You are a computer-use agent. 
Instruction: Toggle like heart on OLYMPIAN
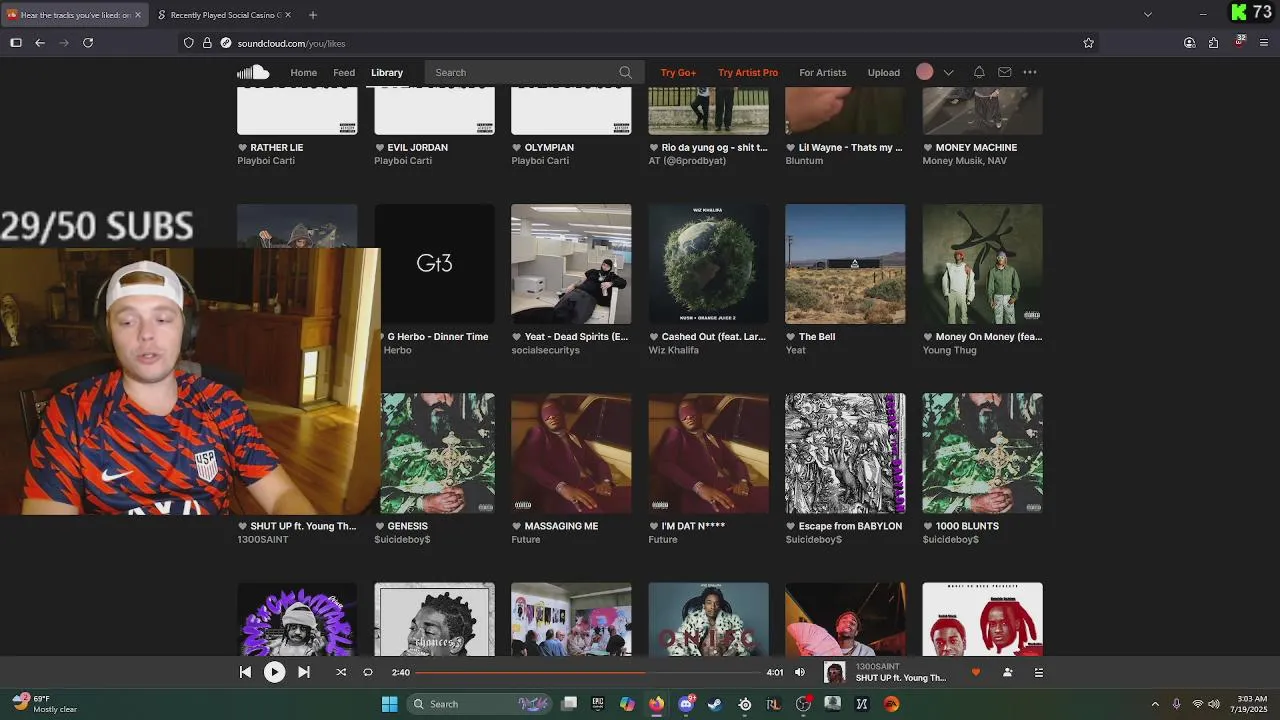516,148
